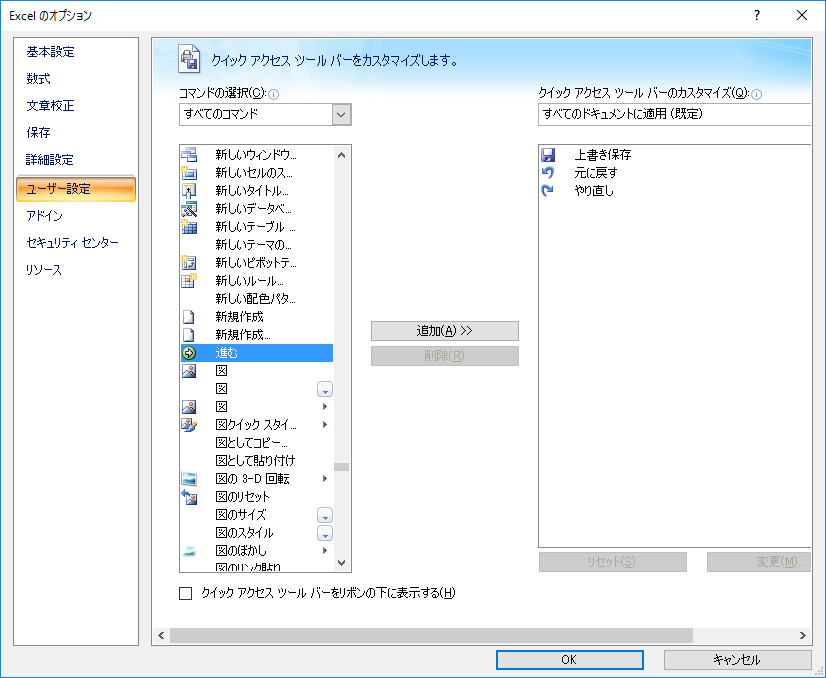Viewport: 826px width, 678px height.
Task: Open the すべてのドキュメントに適用 (既定) dropdown
Action: [674, 114]
